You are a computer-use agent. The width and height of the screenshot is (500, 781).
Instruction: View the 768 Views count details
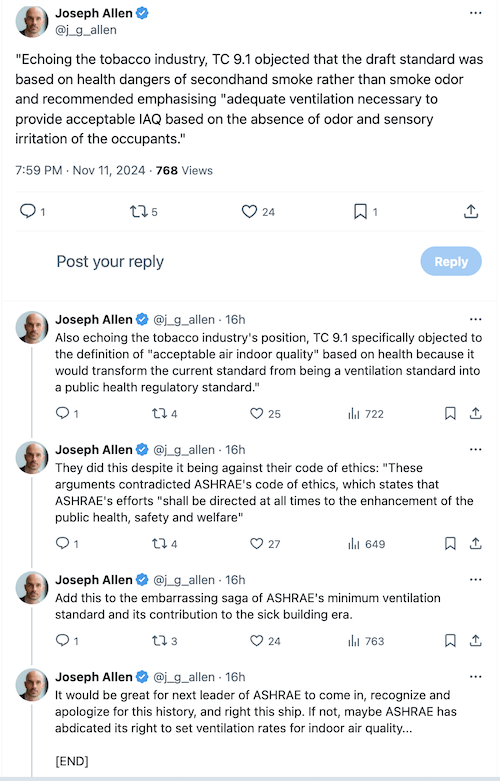click(184, 170)
